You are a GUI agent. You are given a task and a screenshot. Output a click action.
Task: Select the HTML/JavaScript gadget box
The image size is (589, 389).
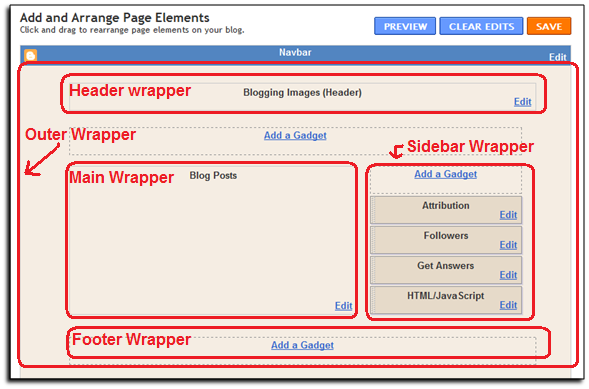pos(446,300)
